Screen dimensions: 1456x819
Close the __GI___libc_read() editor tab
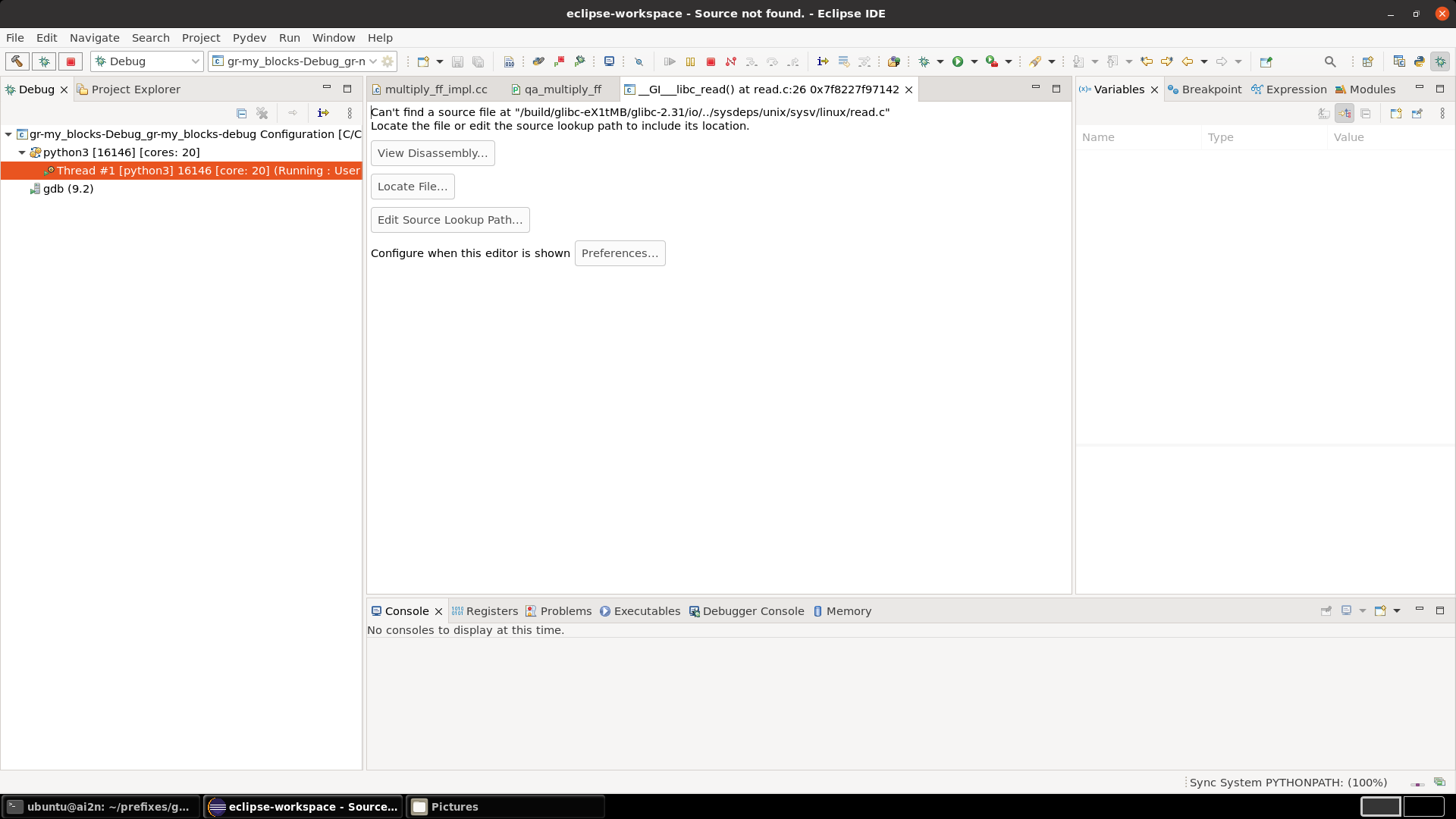908,89
